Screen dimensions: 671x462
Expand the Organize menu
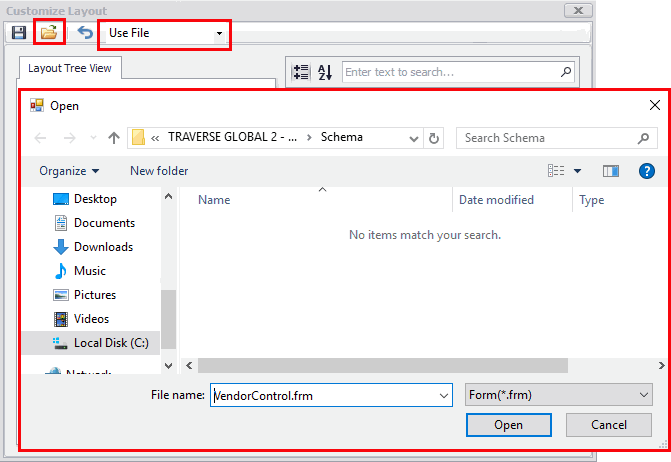point(69,171)
